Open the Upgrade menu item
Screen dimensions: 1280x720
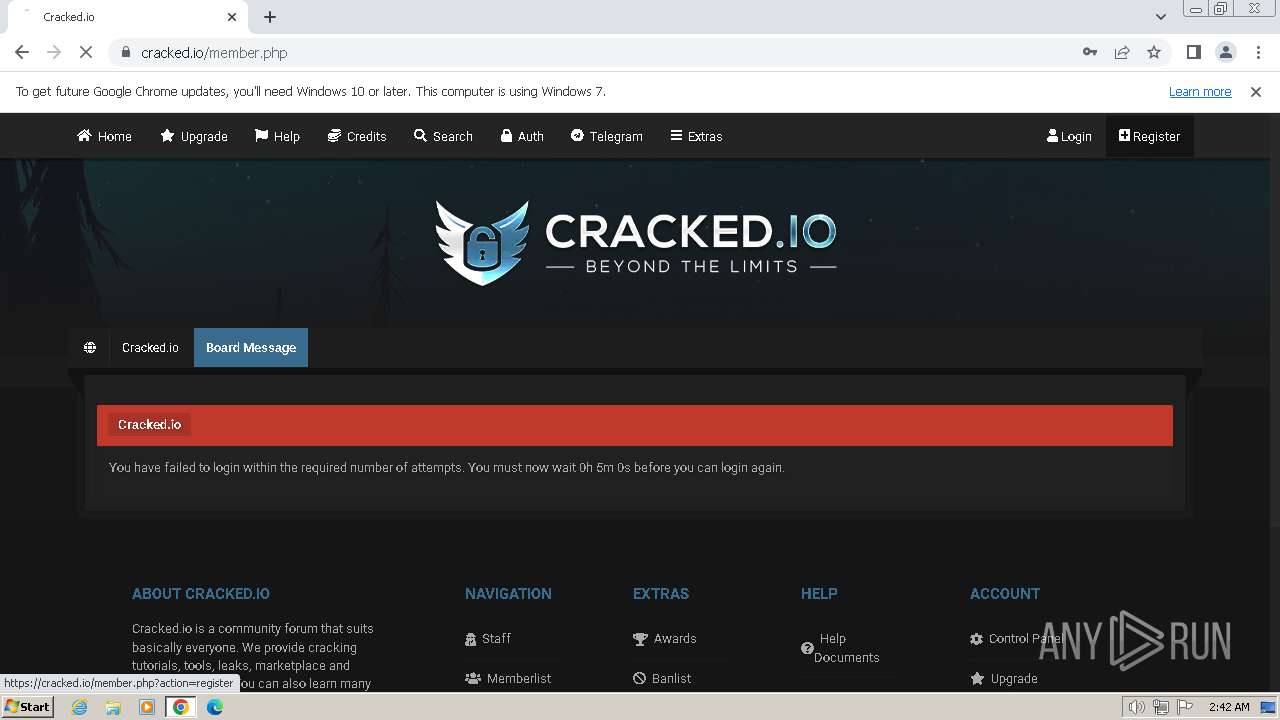click(x=194, y=136)
